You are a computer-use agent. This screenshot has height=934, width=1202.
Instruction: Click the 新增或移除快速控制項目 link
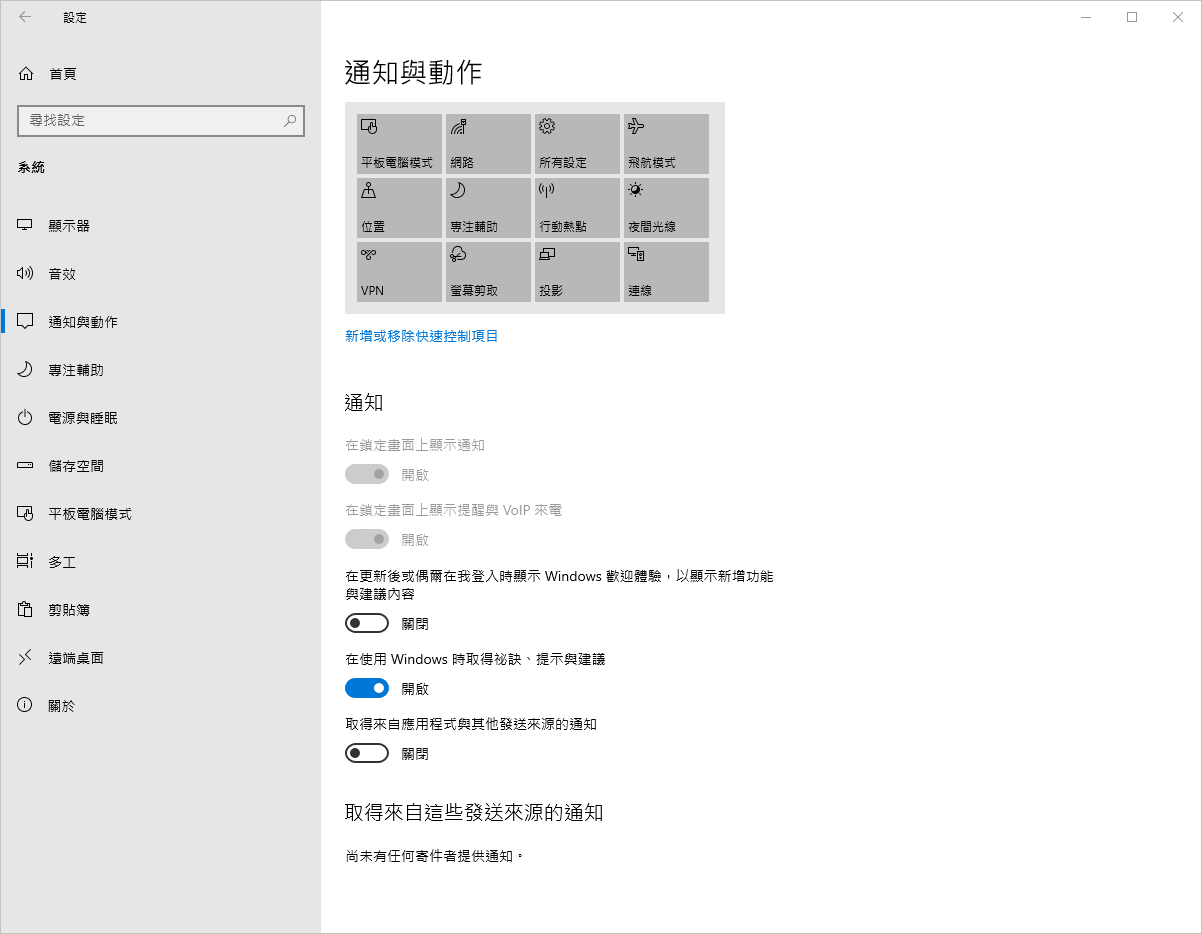tap(422, 336)
